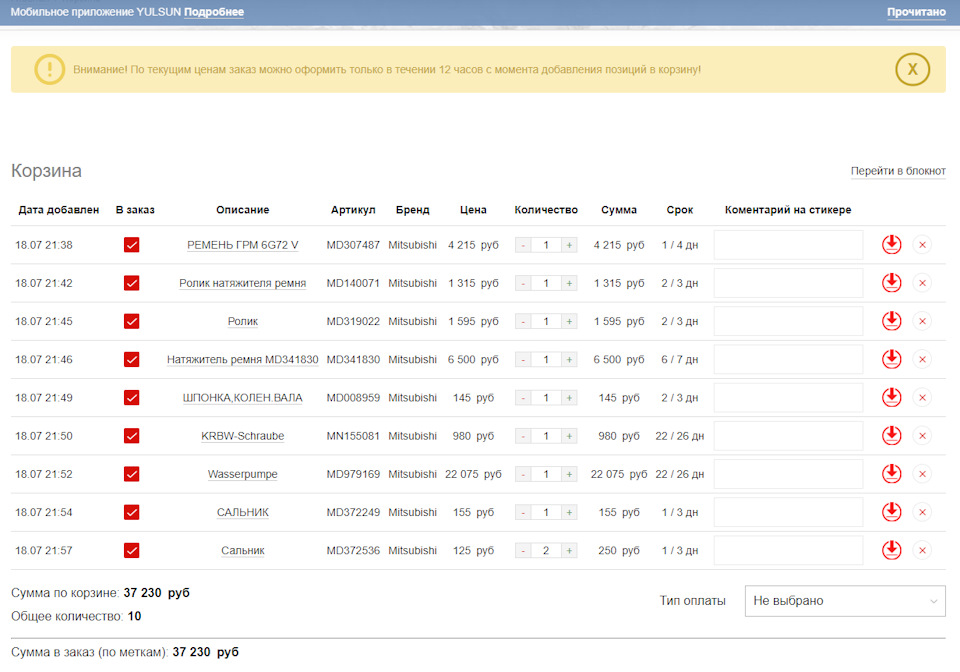The width and height of the screenshot is (960, 672).
Task: Click the download icon for Ролик натяжителя ремня
Action: tap(891, 283)
